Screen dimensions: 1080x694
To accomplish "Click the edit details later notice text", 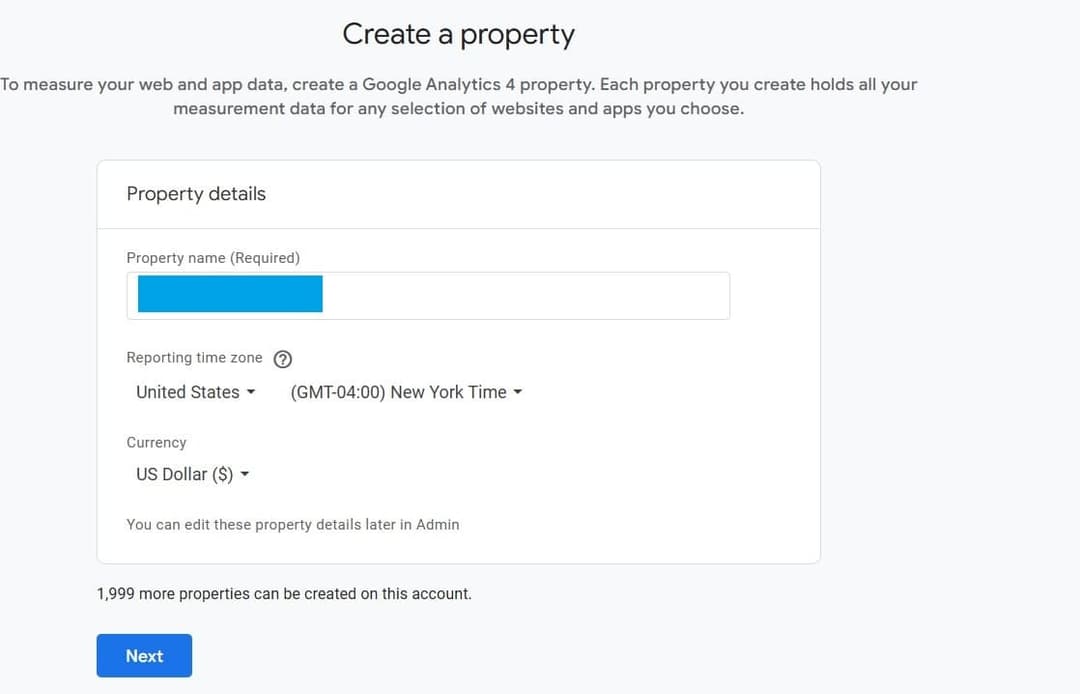I will tap(293, 524).
